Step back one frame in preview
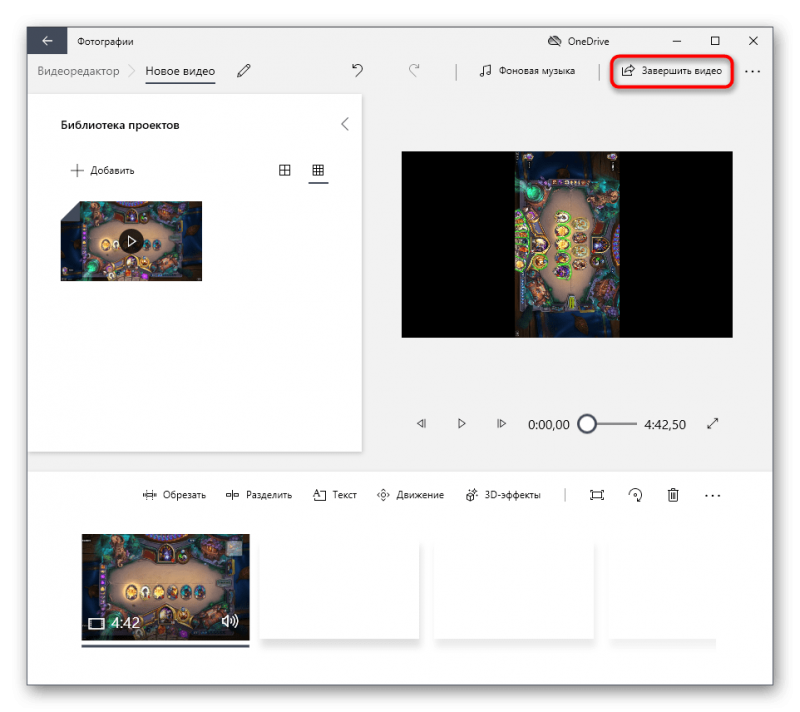This screenshot has height=712, width=800. pyautogui.click(x=421, y=423)
